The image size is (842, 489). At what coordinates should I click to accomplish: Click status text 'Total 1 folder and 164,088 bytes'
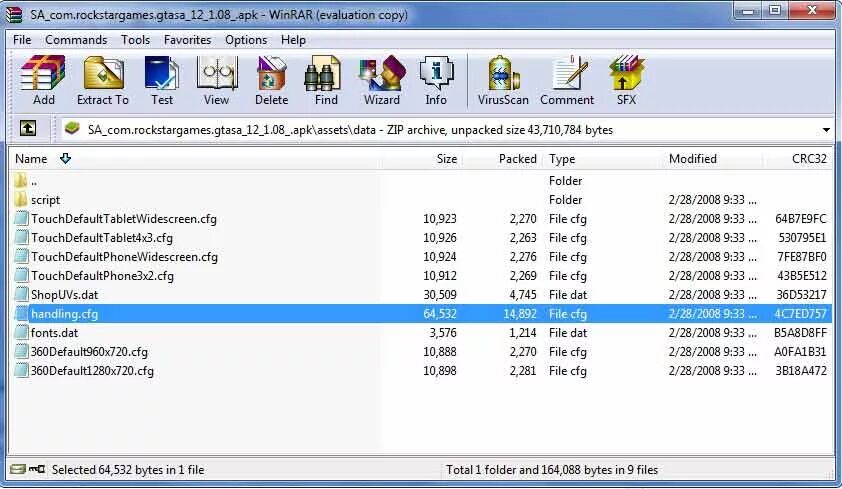(x=552, y=470)
